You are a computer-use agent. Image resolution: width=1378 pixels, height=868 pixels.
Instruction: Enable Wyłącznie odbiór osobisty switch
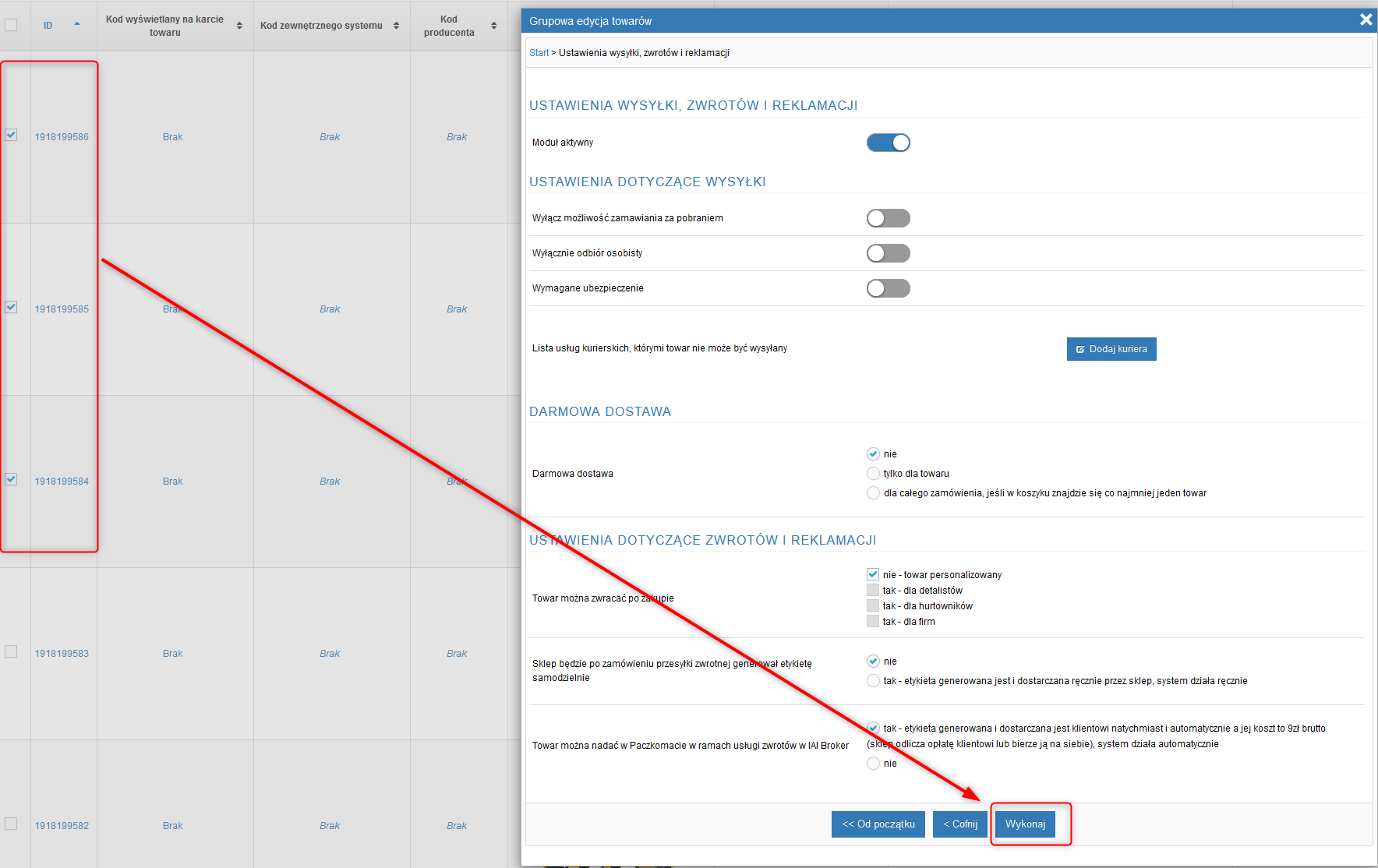(888, 253)
